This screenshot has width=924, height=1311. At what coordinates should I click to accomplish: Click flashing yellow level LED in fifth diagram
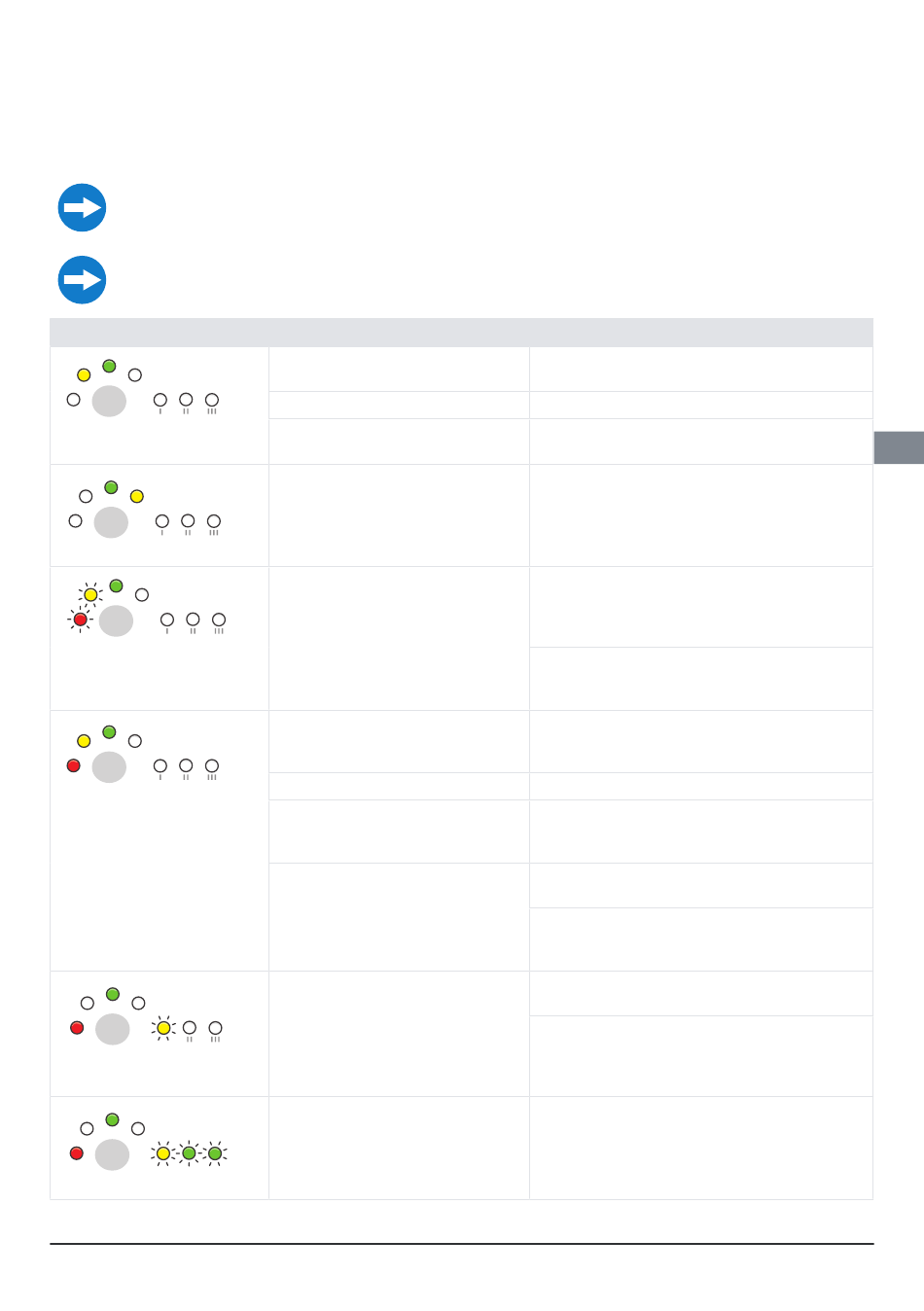pyautogui.click(x=163, y=1028)
